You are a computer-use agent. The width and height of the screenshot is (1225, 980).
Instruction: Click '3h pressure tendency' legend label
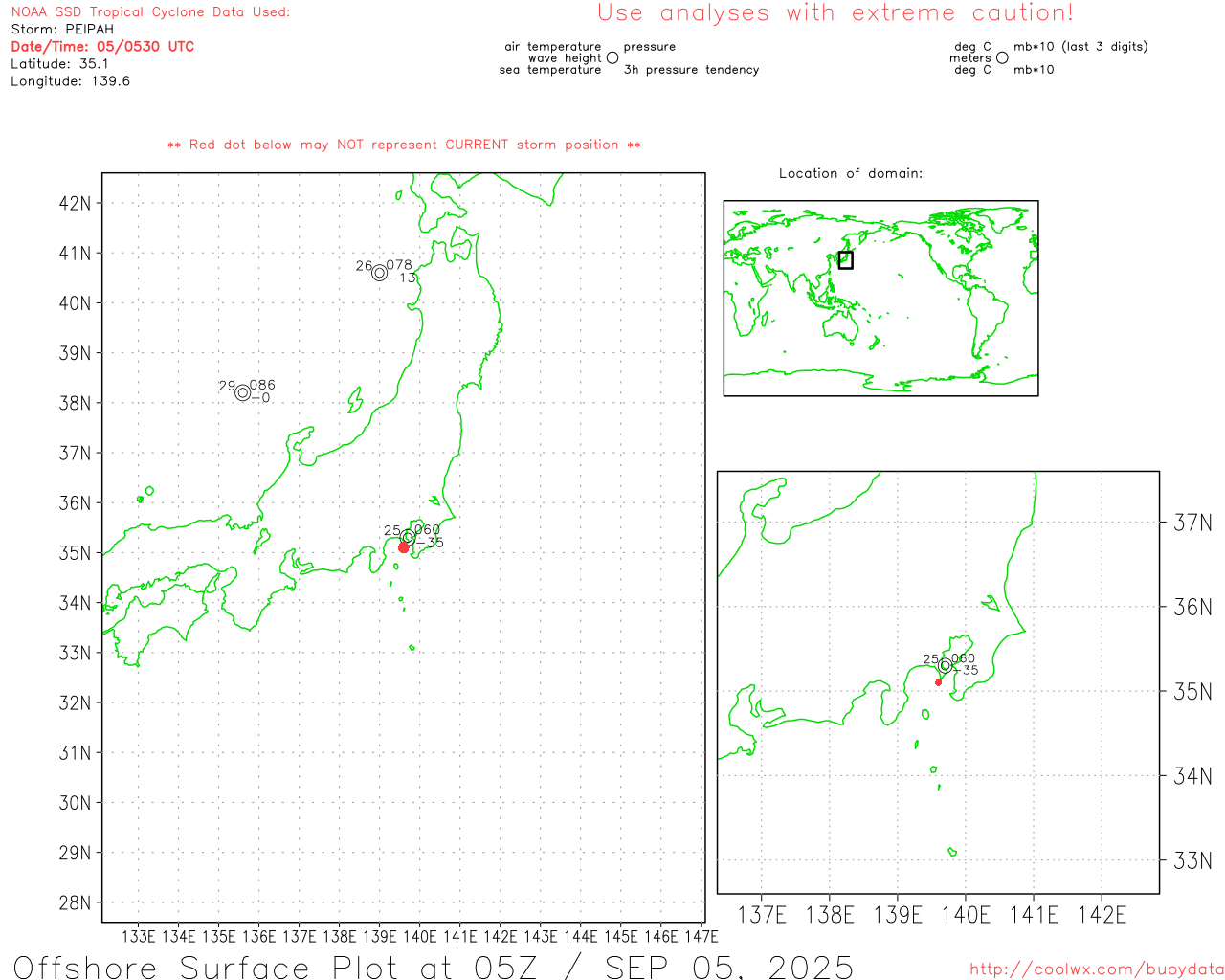pyautogui.click(x=691, y=70)
